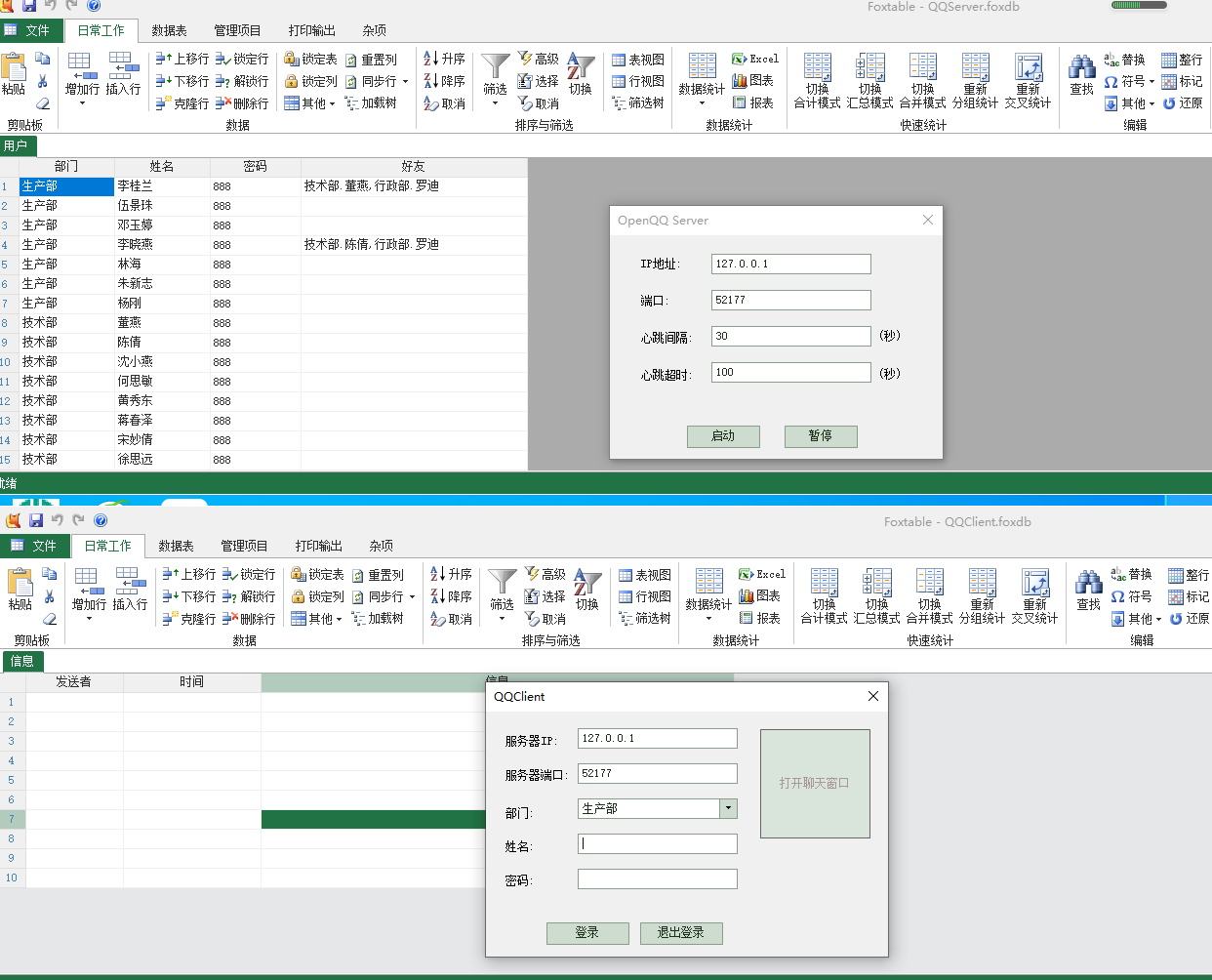This screenshot has height=980, width=1212.
Task: Expand 数据统计 dropdown in QQClient ribbon
Action: (708, 619)
